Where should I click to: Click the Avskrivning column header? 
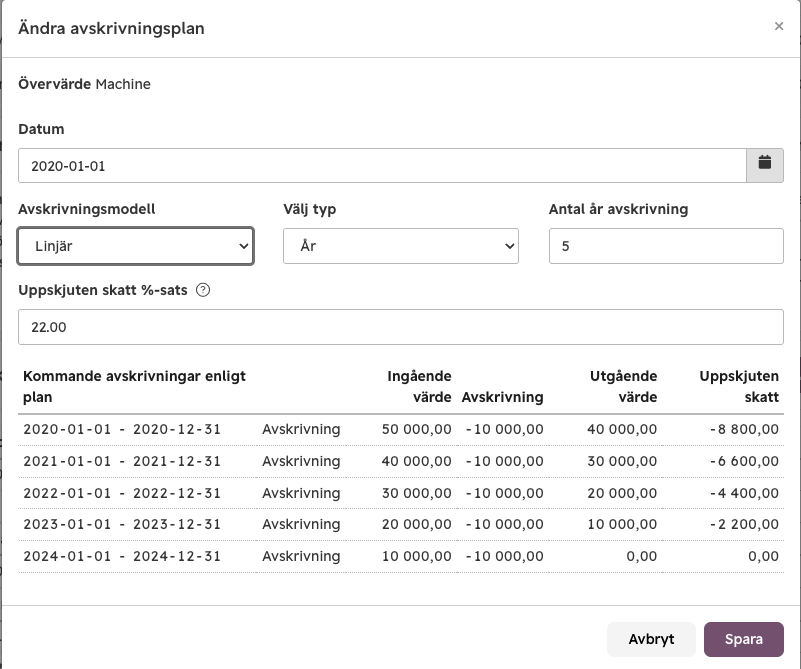click(502, 397)
